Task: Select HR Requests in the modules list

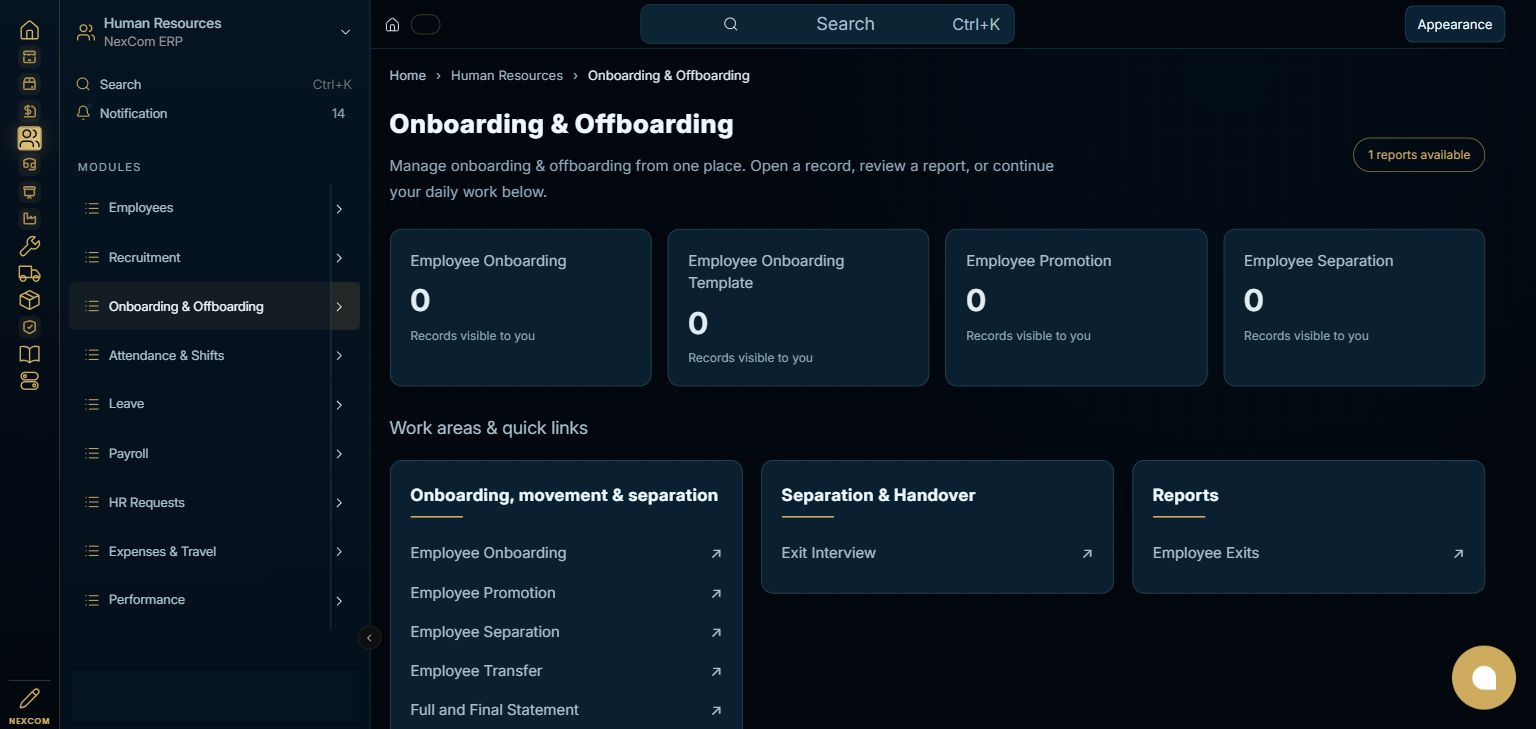Action: [x=199, y=502]
